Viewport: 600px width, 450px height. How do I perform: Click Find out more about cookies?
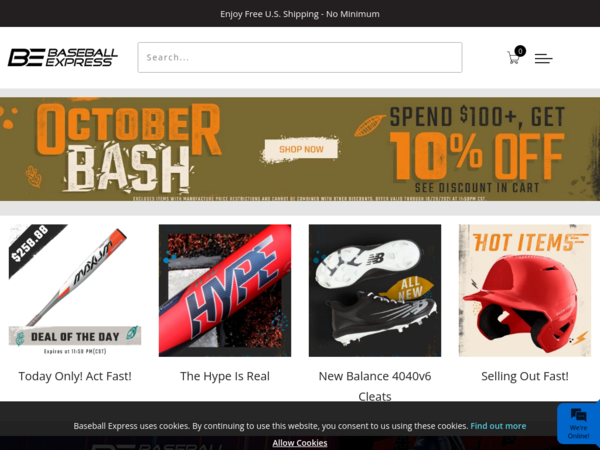(x=498, y=426)
